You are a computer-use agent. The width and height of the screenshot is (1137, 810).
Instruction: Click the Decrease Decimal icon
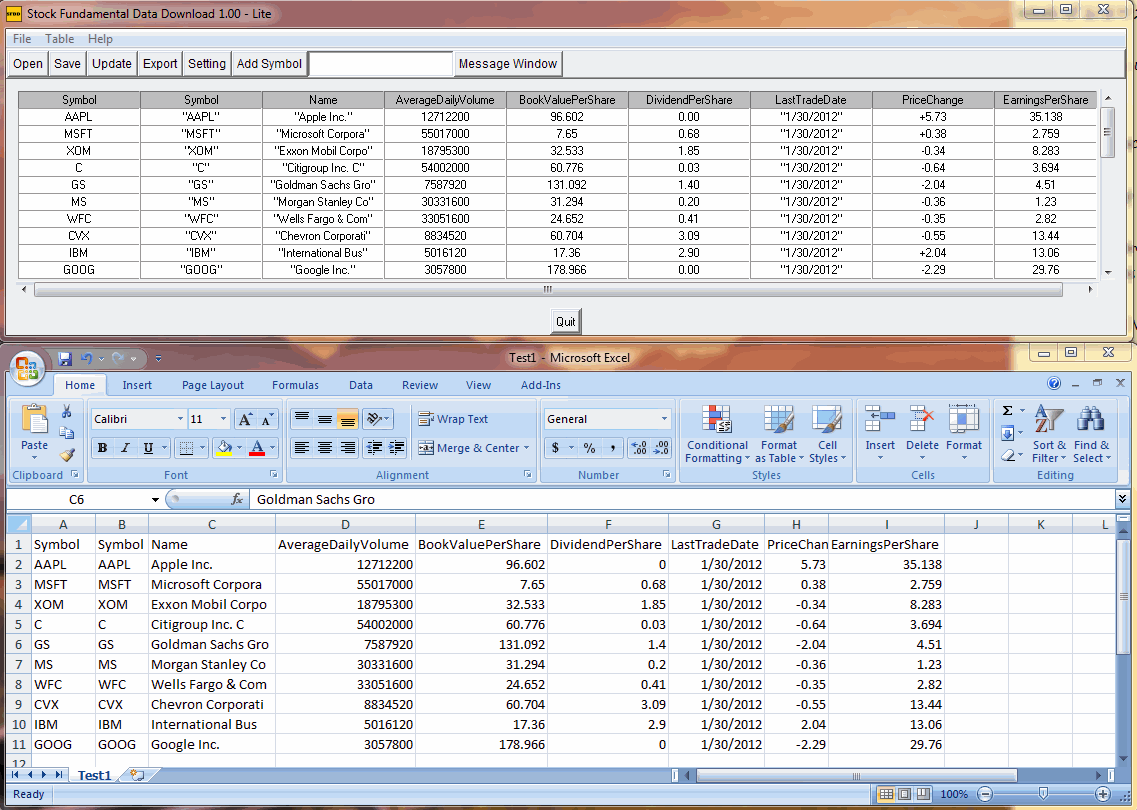coord(661,448)
